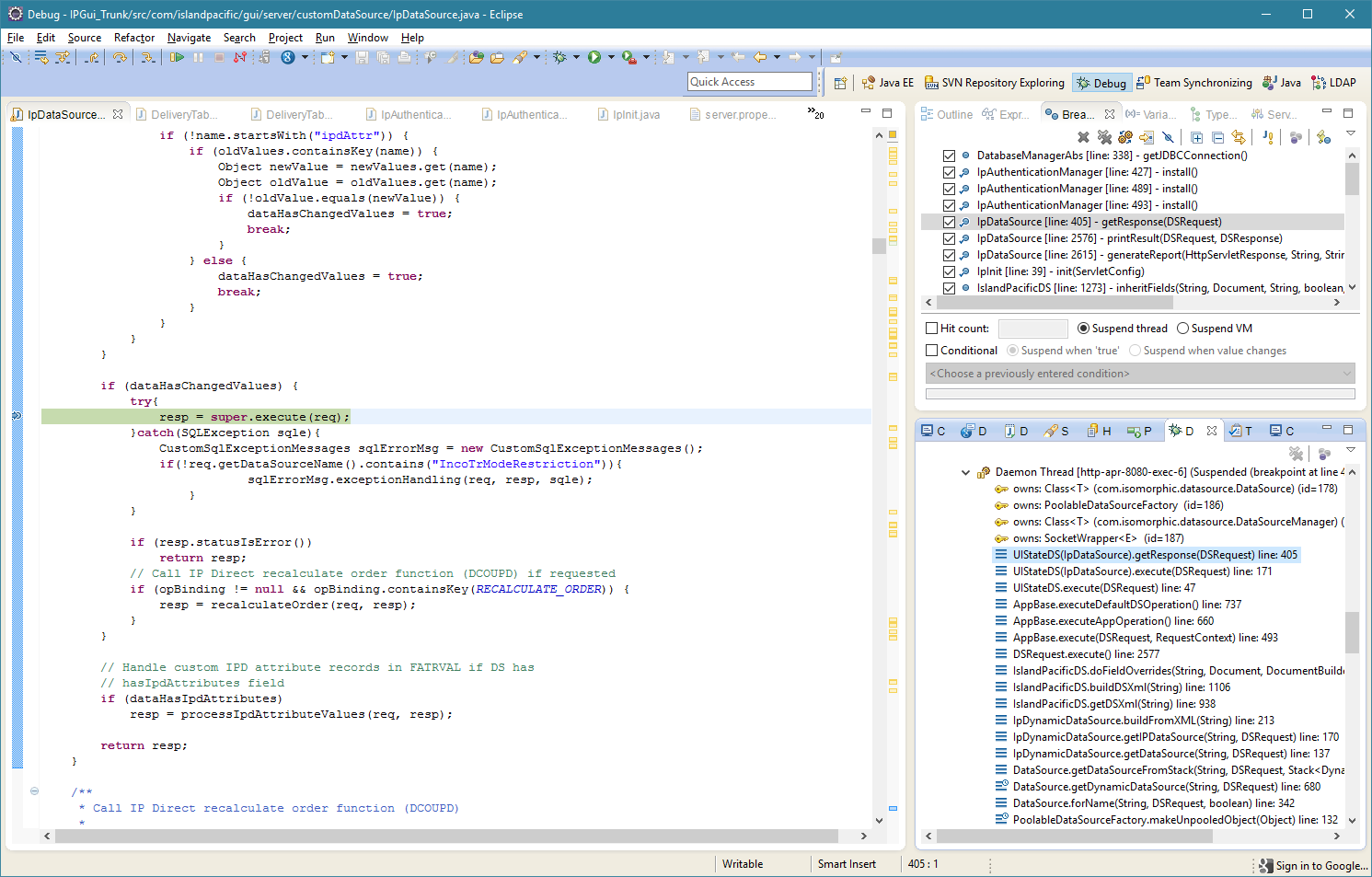The width and height of the screenshot is (1372, 877).
Task: Click the green Run launch icon
Action: [594, 57]
